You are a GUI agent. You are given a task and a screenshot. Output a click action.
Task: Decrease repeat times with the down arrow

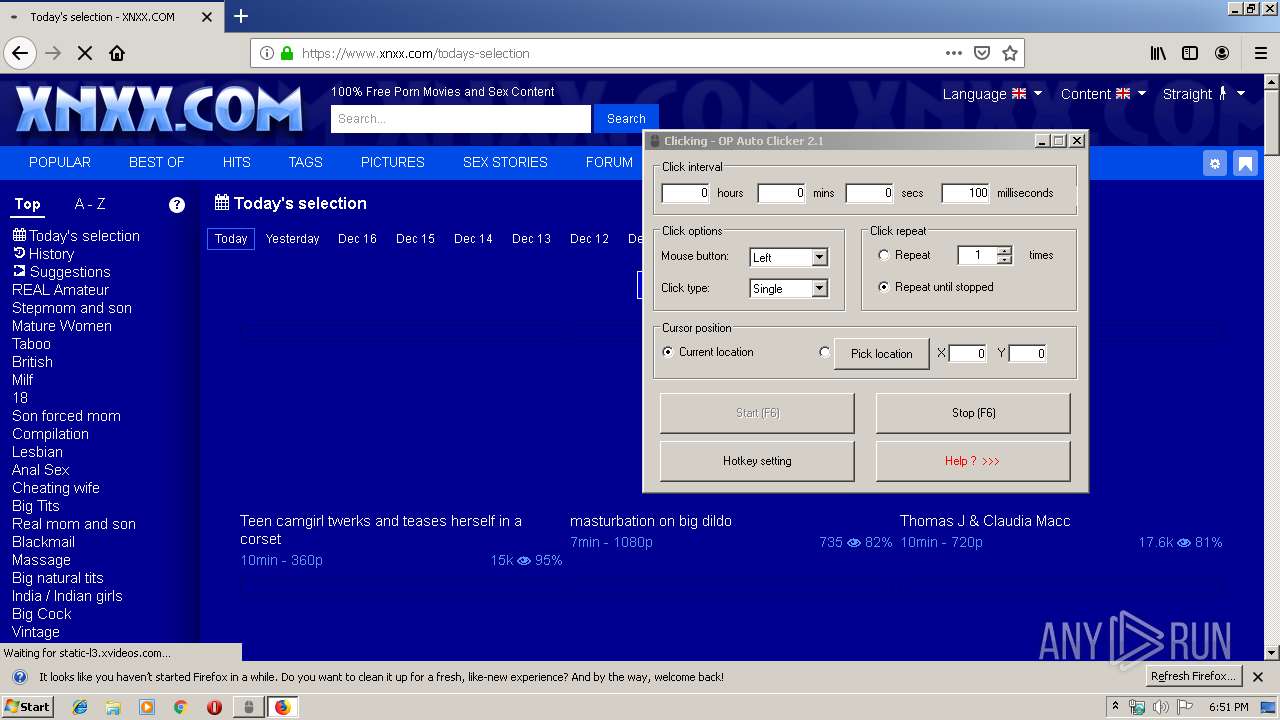pyautogui.click(x=1005, y=260)
